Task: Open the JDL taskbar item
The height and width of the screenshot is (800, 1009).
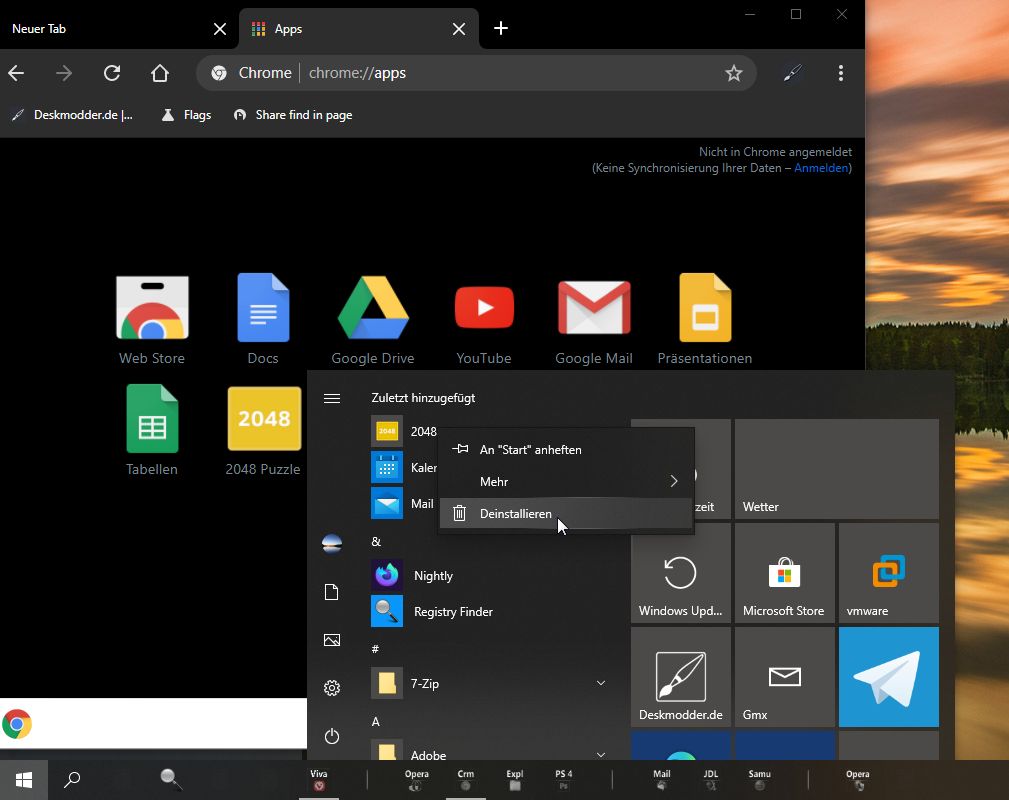Action: (x=710, y=780)
